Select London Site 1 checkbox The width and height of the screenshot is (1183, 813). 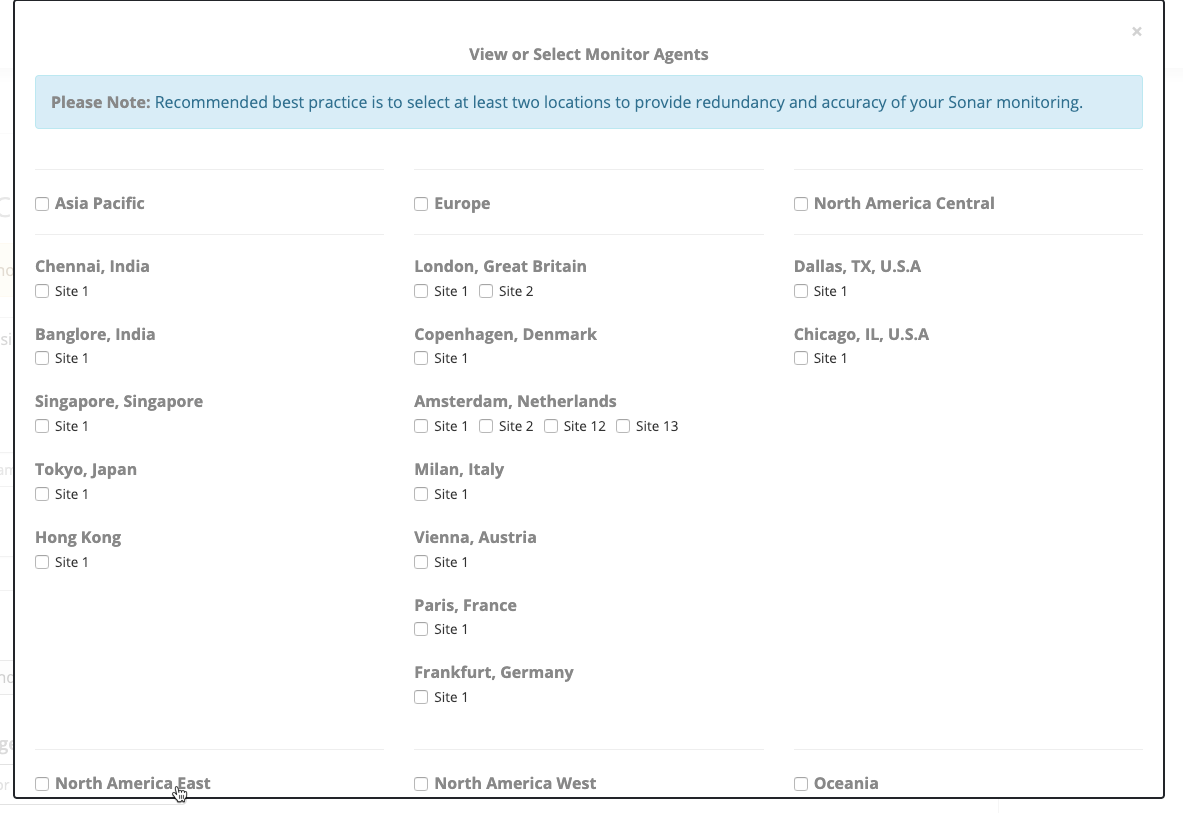coord(421,291)
